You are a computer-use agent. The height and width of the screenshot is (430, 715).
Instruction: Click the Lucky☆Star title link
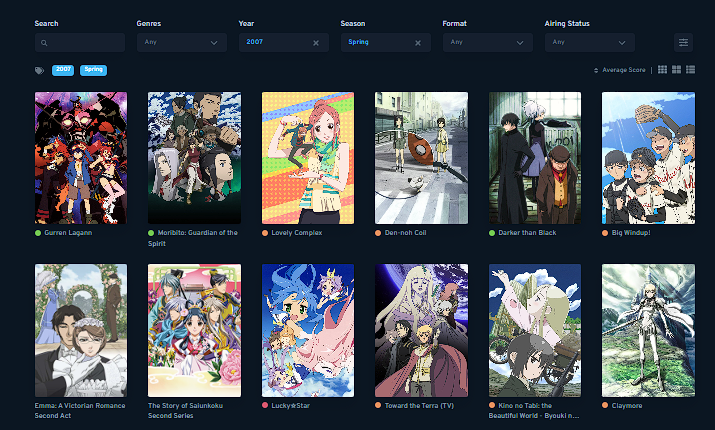pos(290,405)
